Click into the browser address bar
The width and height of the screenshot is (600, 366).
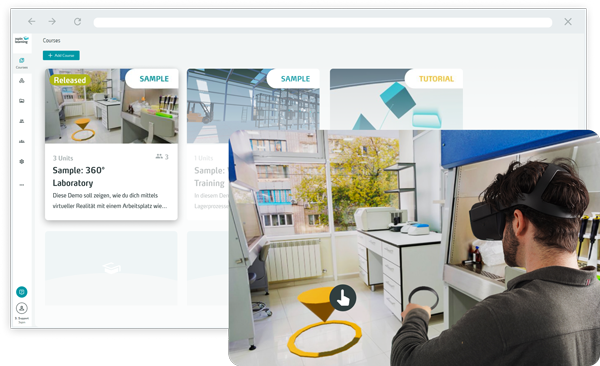[x=323, y=22]
